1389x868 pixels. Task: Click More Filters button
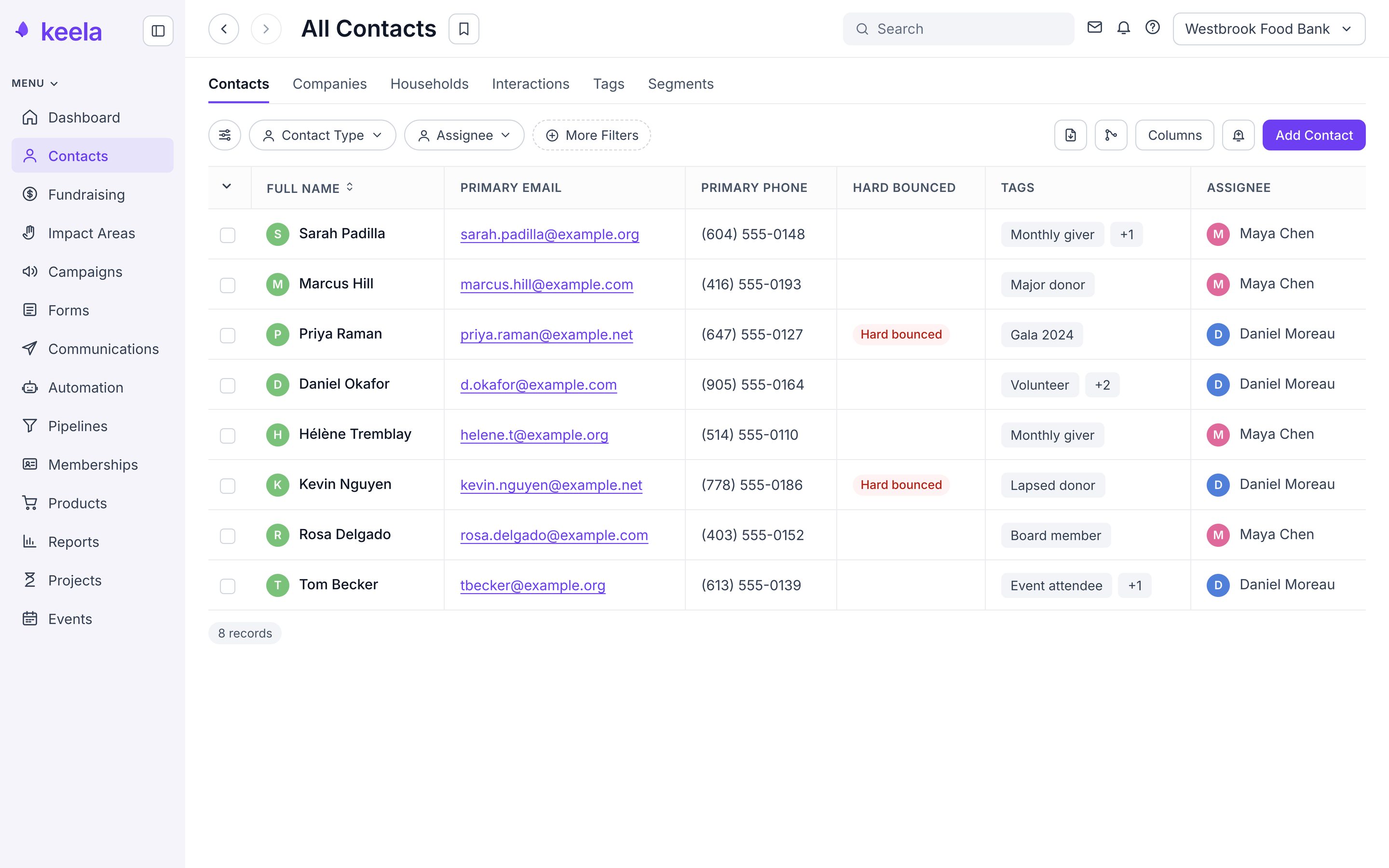click(x=591, y=135)
